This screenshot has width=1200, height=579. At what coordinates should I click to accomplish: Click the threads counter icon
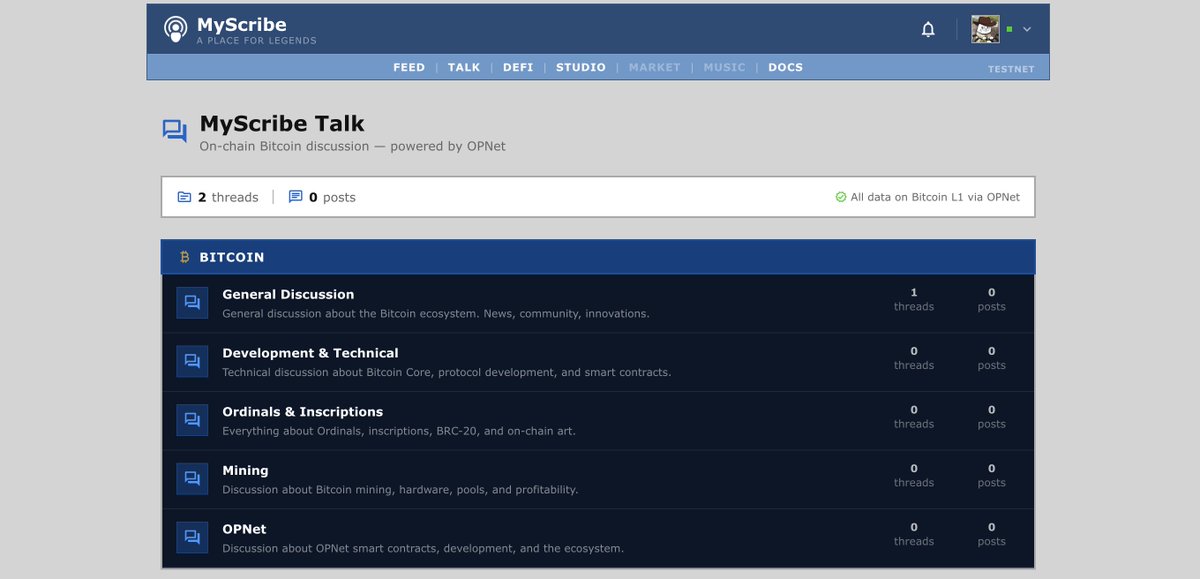[x=184, y=197]
